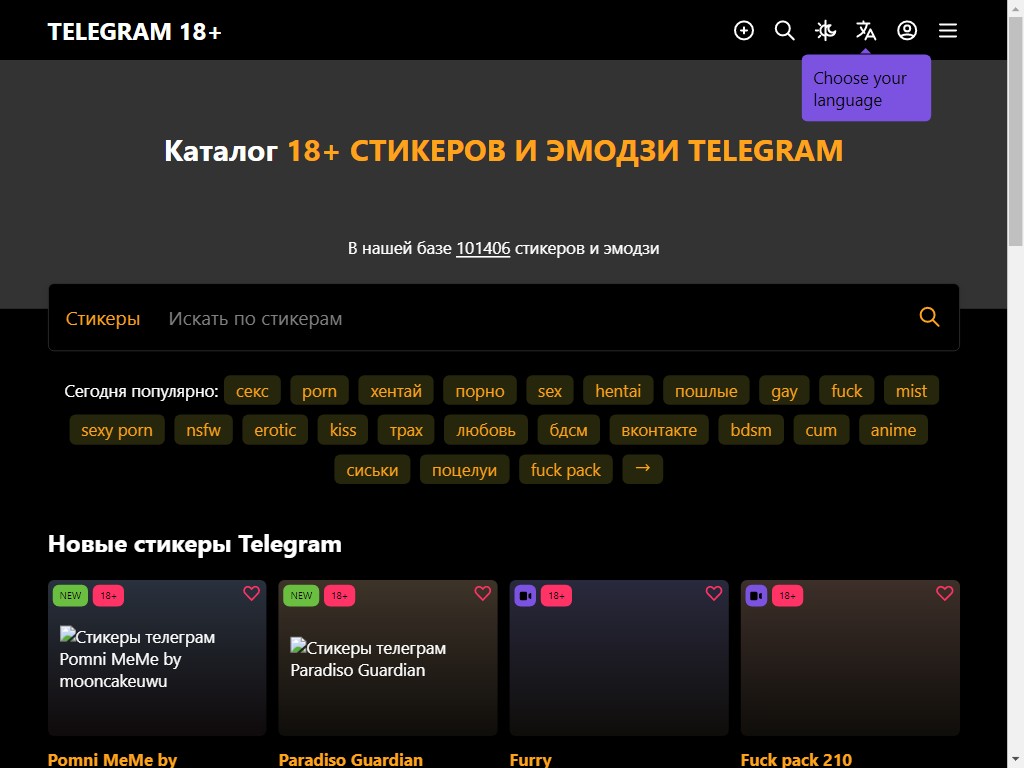Select the mist popular tag

(x=911, y=391)
